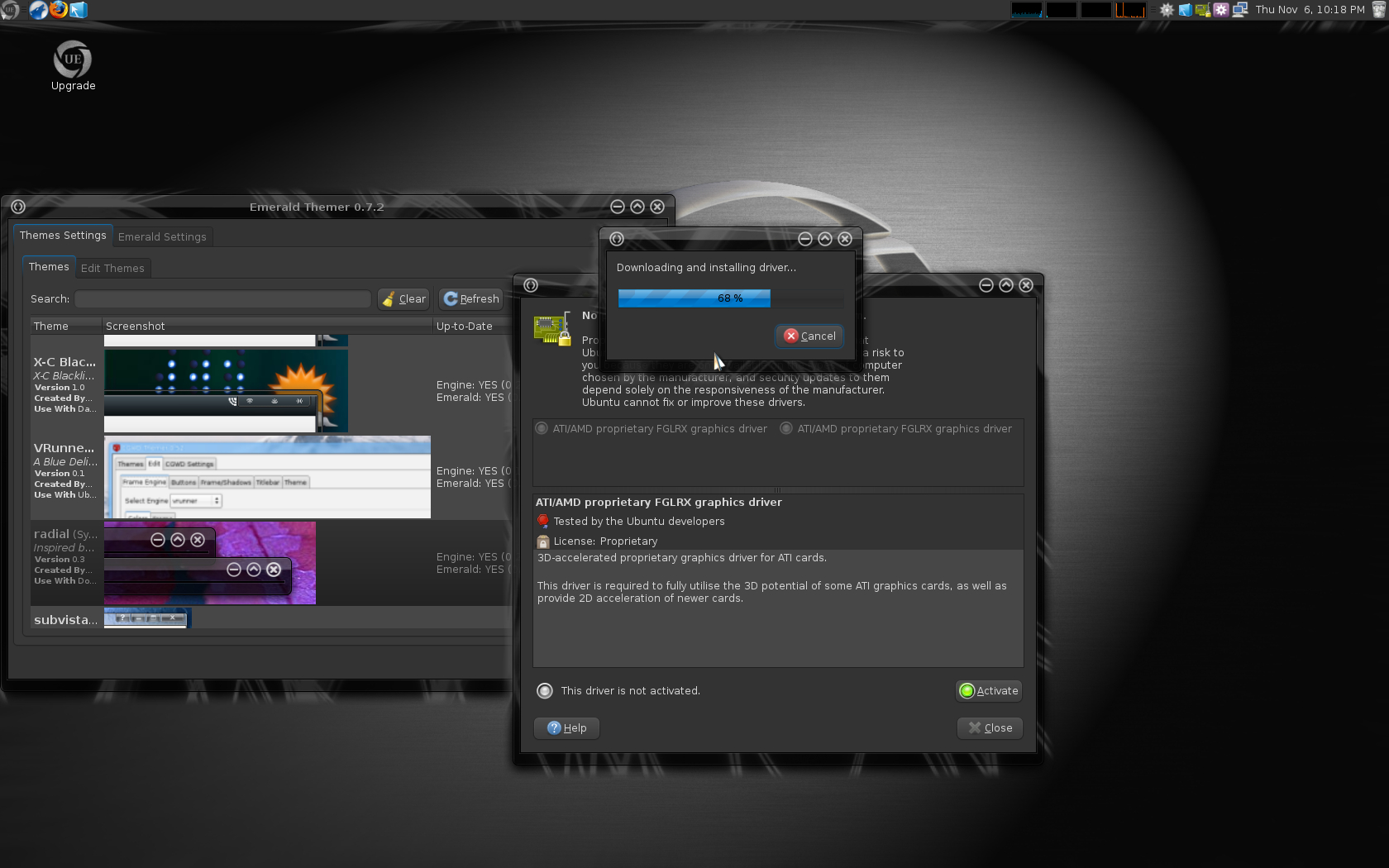Click the grey not-activated status indicator

545,691
